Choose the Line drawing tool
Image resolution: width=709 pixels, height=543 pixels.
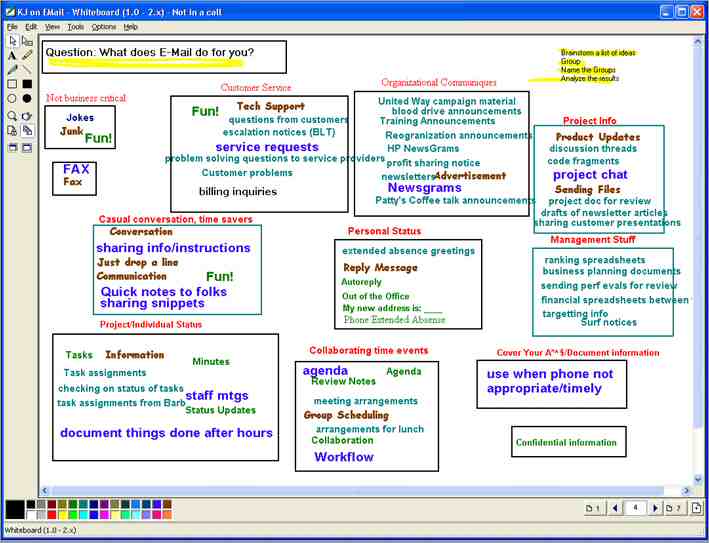click(x=27, y=70)
